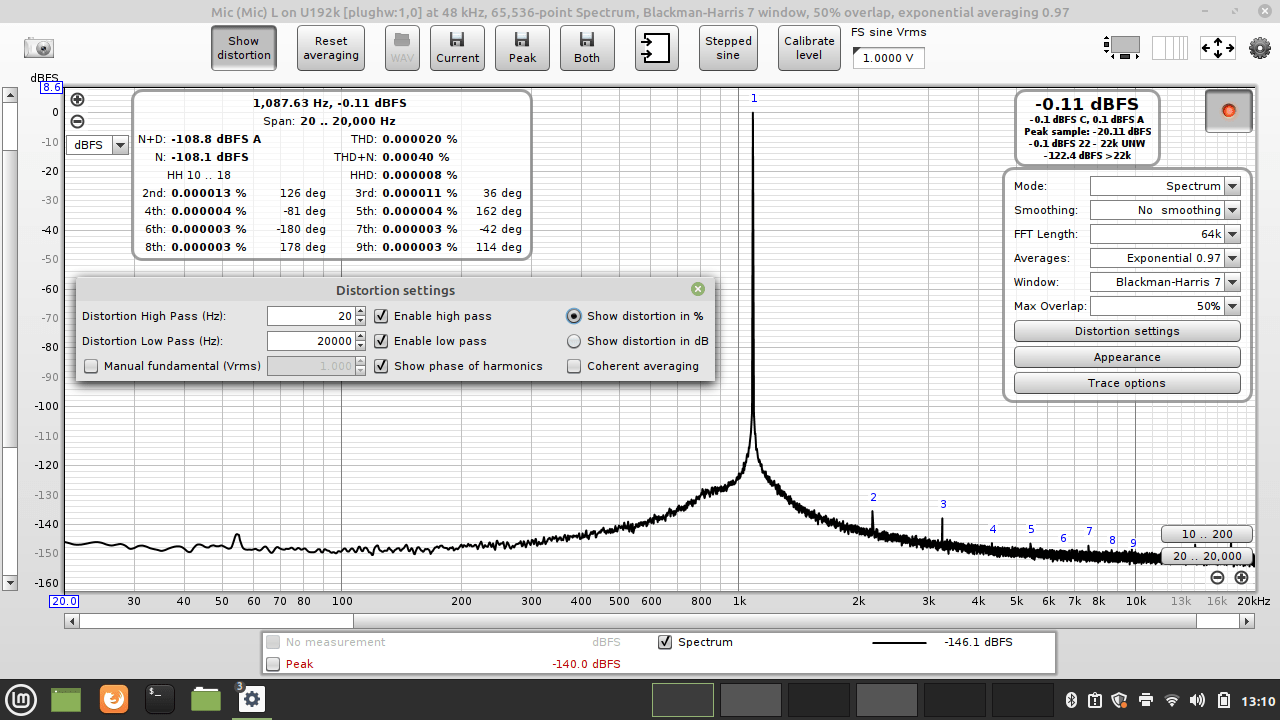1280x720 pixels.
Task: Open the Terminal from the taskbar
Action: tap(160, 699)
